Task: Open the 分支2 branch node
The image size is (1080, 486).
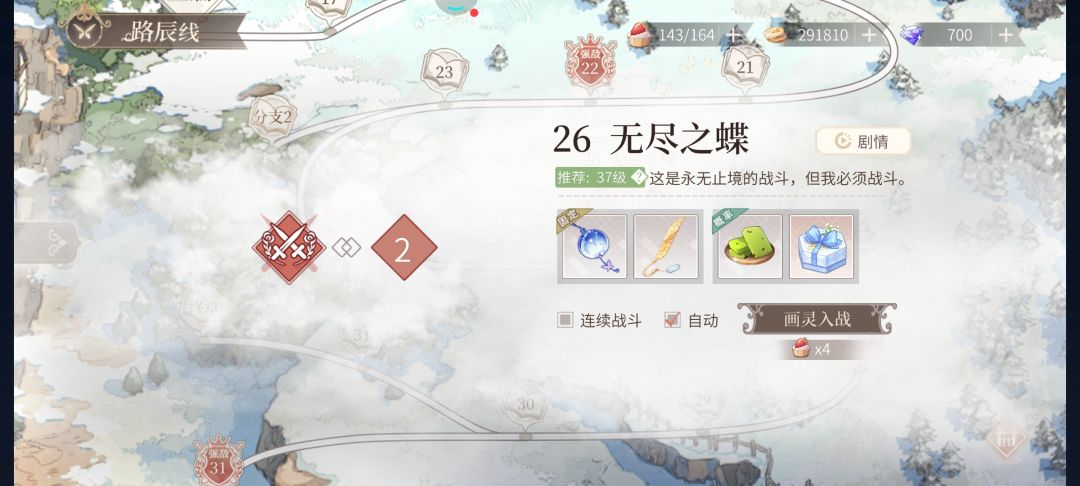Action: [x=273, y=117]
